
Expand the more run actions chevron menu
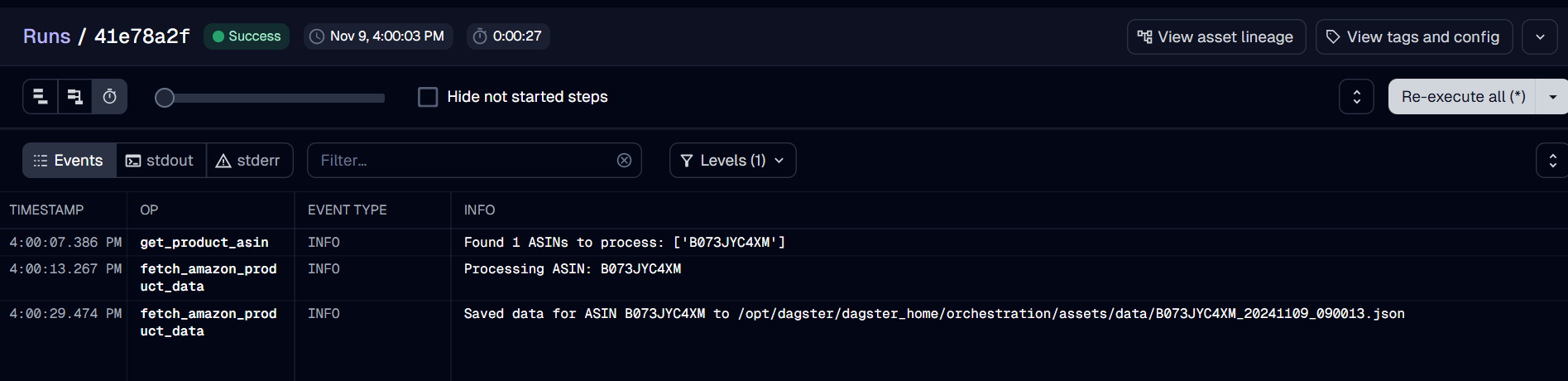(1539, 37)
